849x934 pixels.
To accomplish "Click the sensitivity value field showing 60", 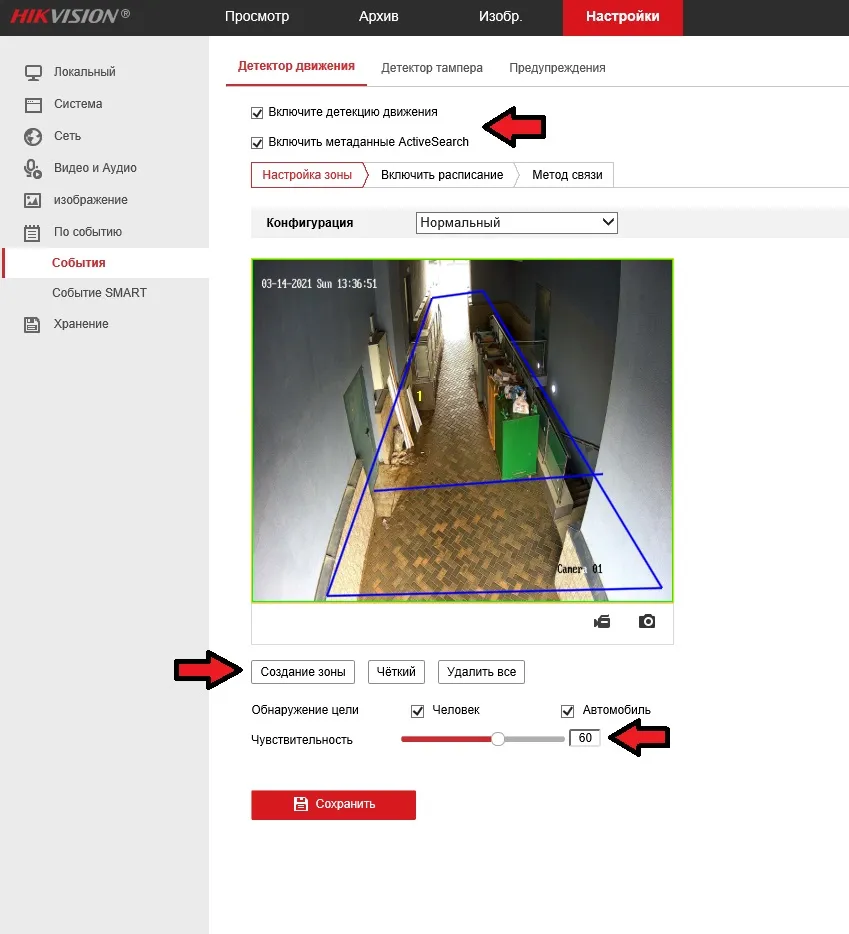I will tap(585, 738).
